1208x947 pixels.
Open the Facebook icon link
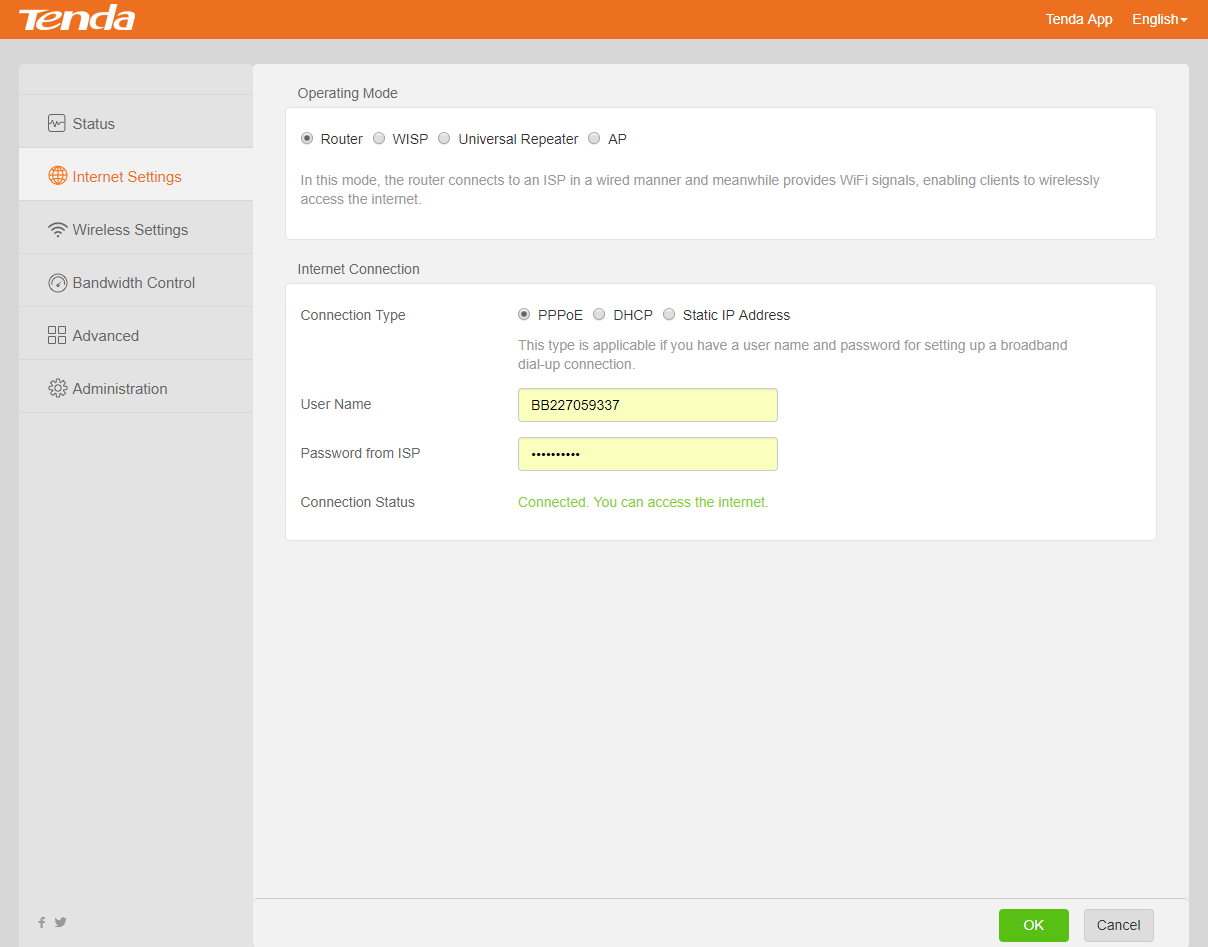[42, 922]
